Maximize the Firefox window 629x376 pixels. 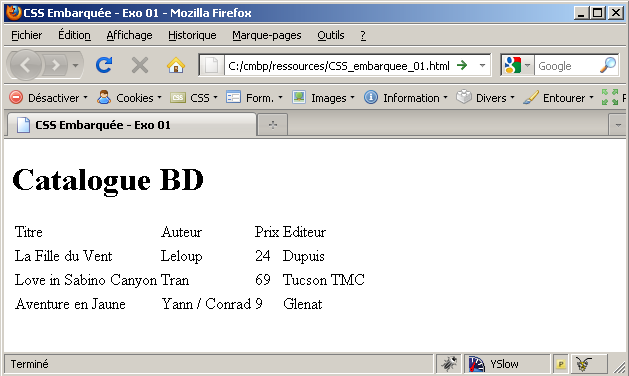point(598,13)
